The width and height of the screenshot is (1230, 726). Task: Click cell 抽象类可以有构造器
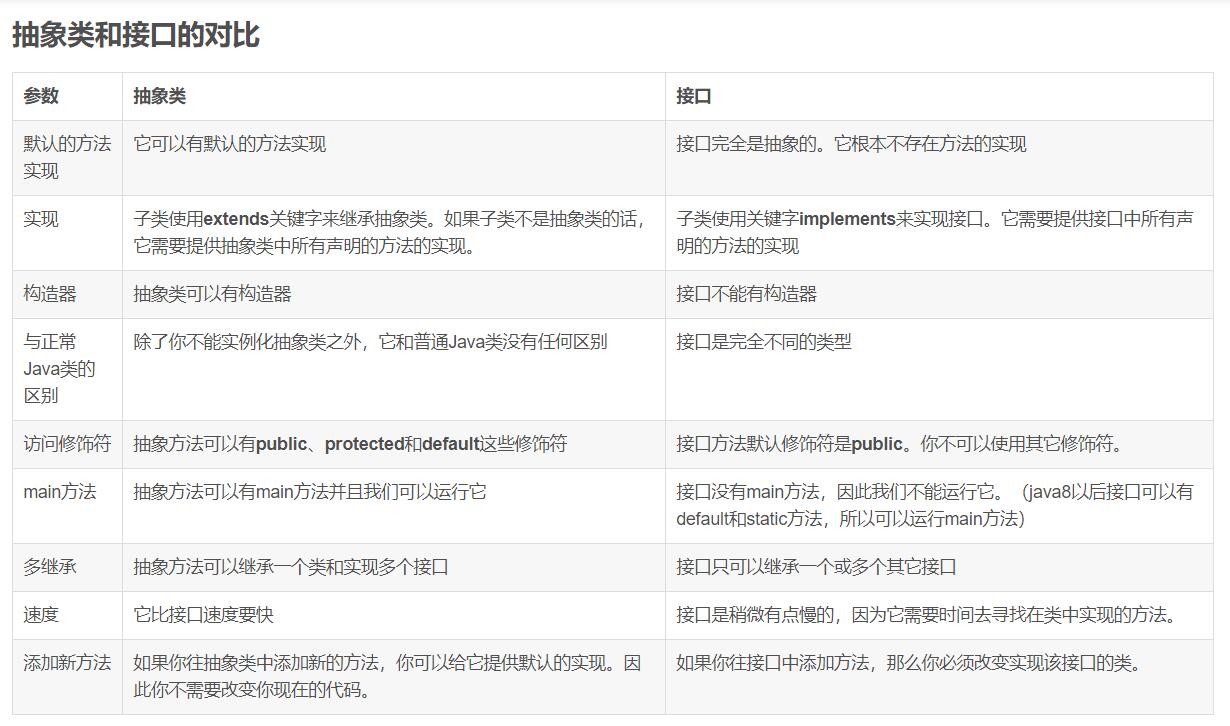(394, 294)
